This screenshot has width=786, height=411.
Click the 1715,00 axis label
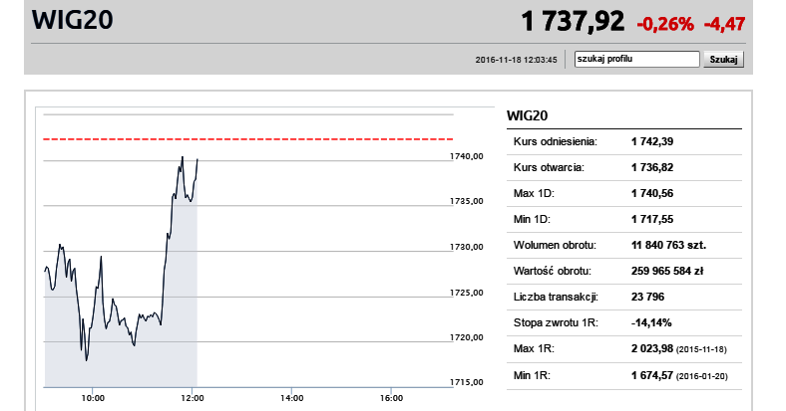pyautogui.click(x=467, y=382)
